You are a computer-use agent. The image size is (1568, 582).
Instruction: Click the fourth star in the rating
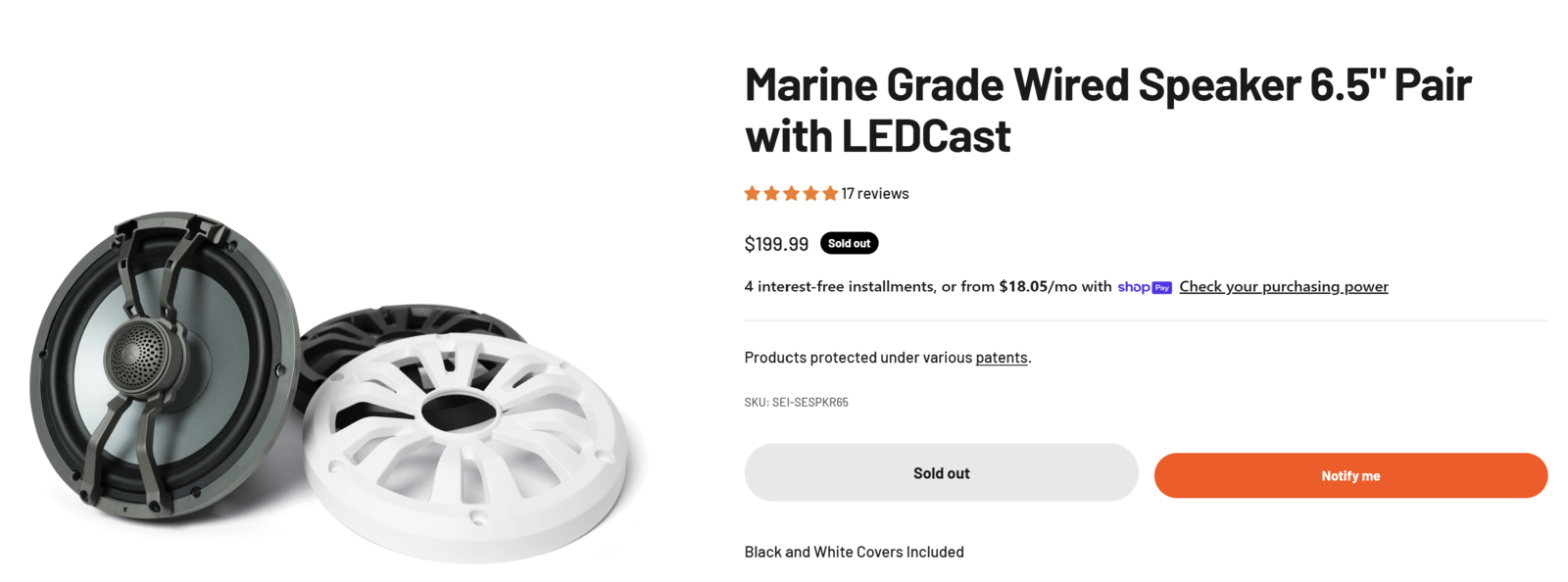point(809,193)
